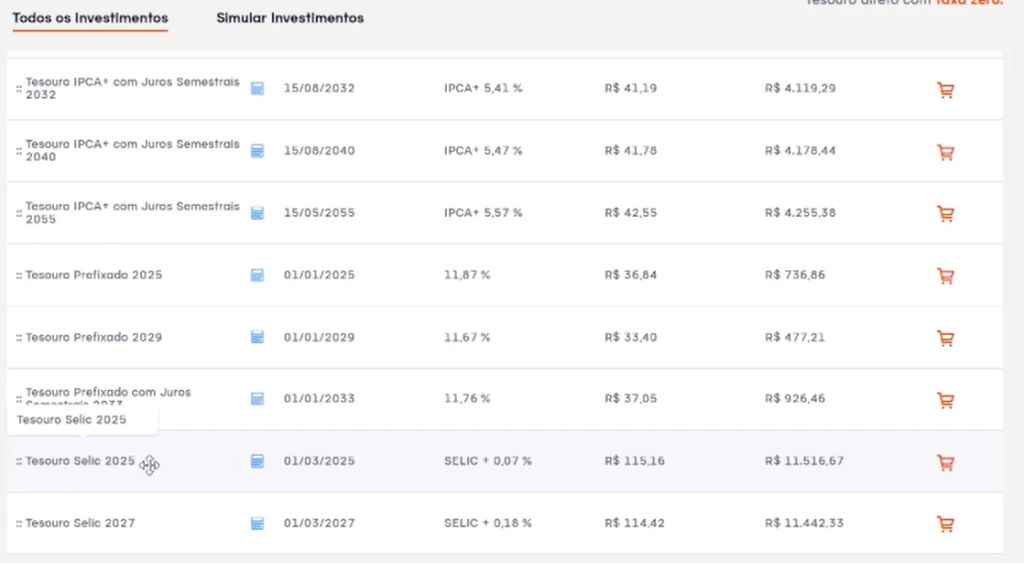The image size is (1024, 563).
Task: Open calculator for IPCA+ Juros Semestrais 2055
Action: click(257, 213)
